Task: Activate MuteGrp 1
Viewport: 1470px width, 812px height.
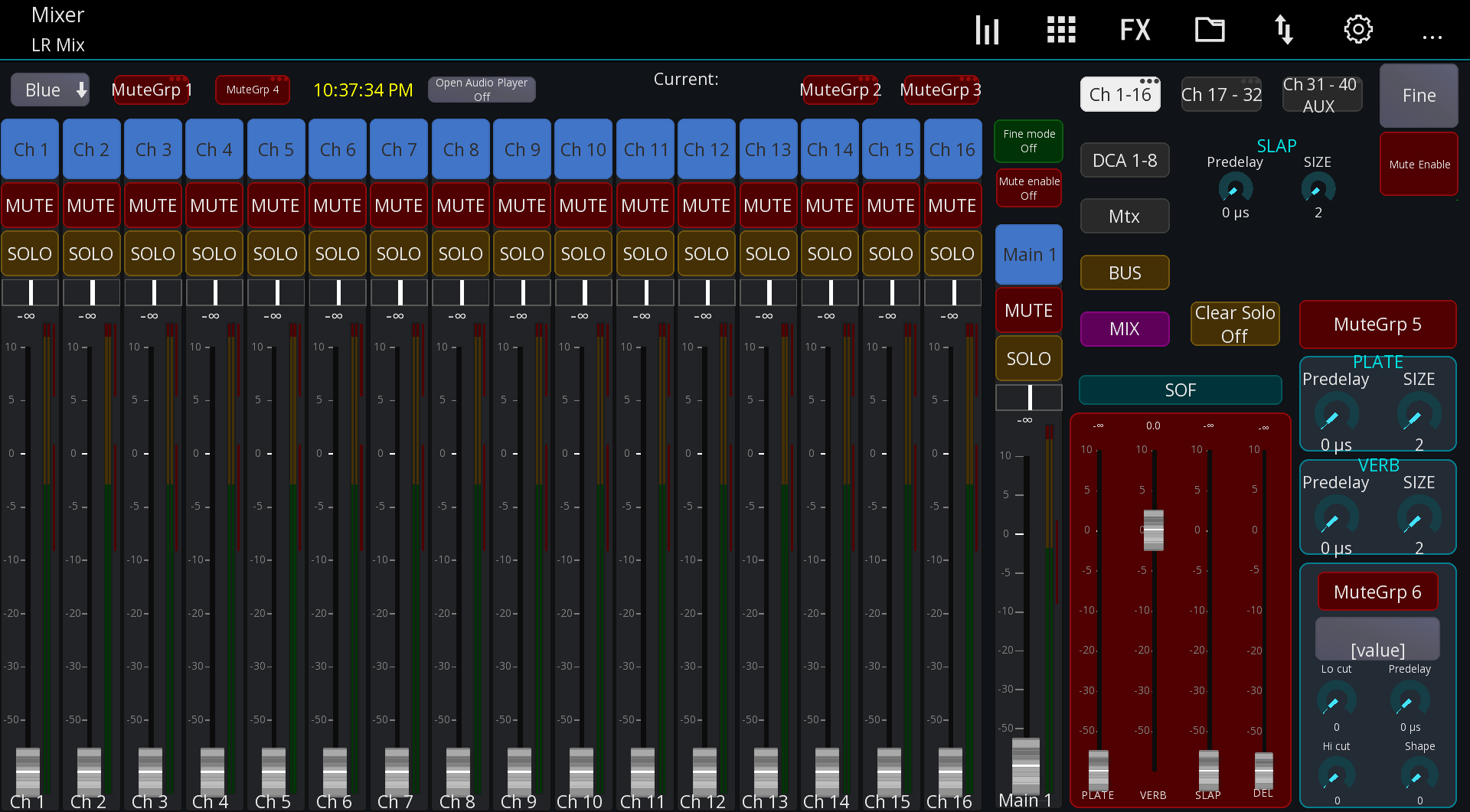Action: pyautogui.click(x=151, y=89)
